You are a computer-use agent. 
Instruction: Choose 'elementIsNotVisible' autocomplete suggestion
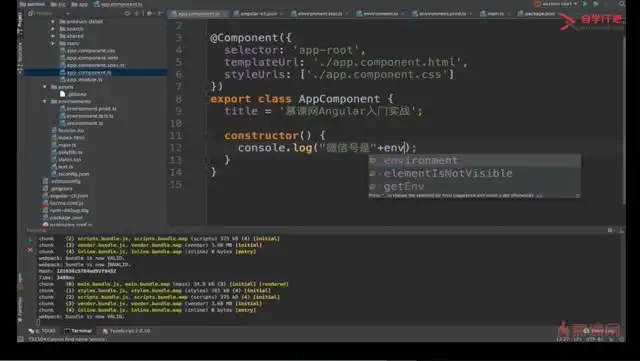(x=474, y=174)
